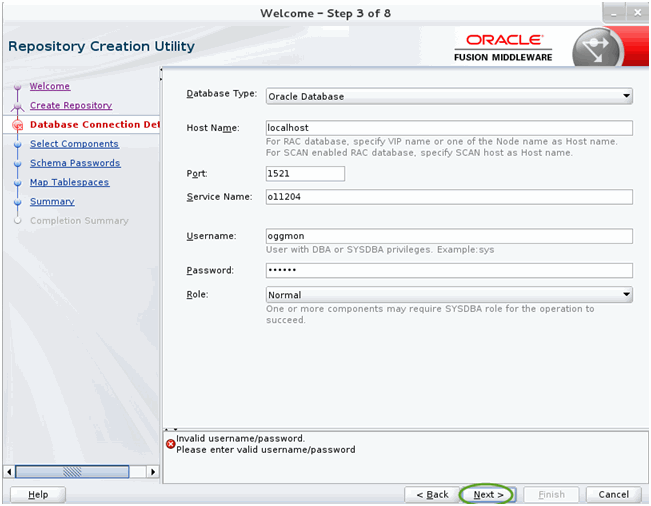651x506 pixels.
Task: Jump to Select Components step
Action: pos(74,144)
